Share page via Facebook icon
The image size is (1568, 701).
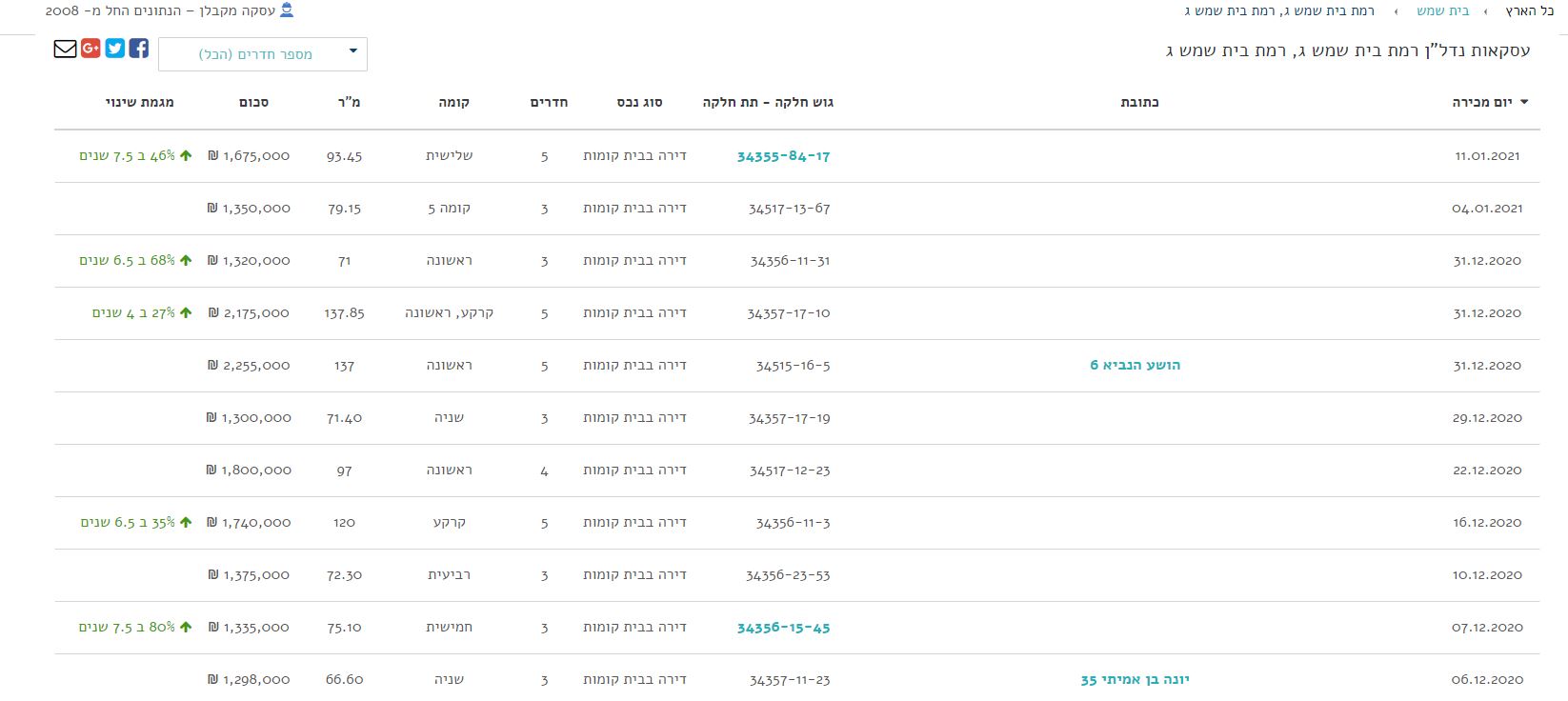tap(139, 49)
